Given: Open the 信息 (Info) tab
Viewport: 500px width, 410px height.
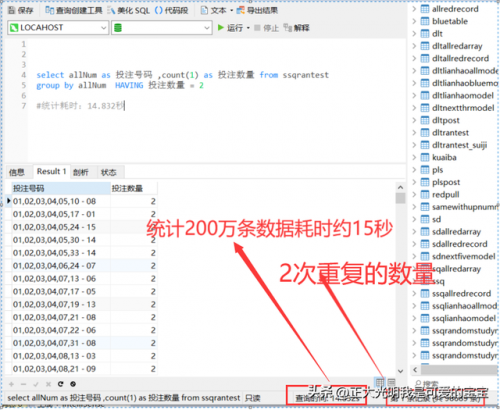Looking at the screenshot, I should pos(17,172).
